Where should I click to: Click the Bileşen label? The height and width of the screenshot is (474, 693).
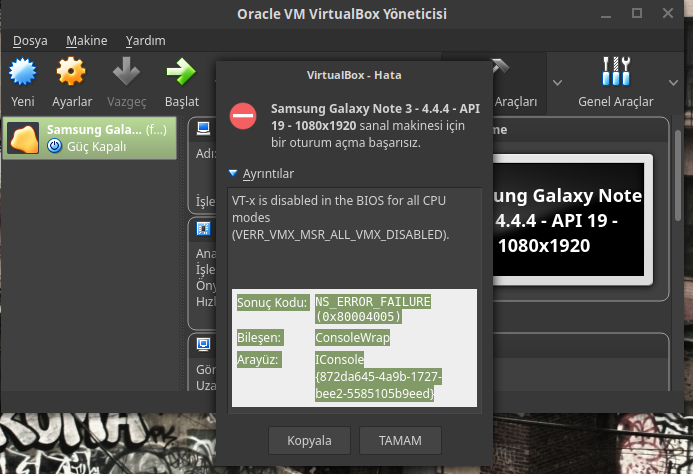(259, 337)
